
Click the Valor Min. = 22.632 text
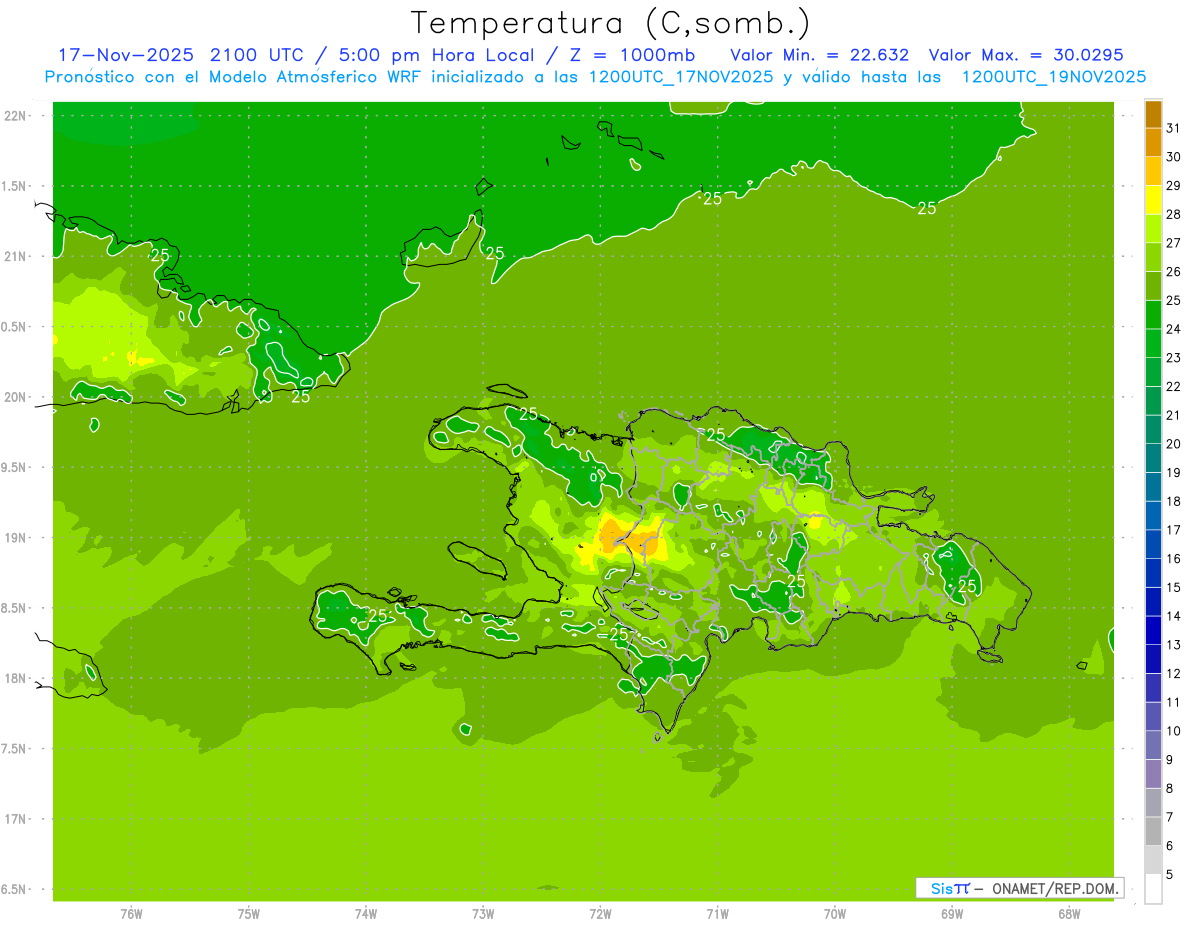(819, 54)
